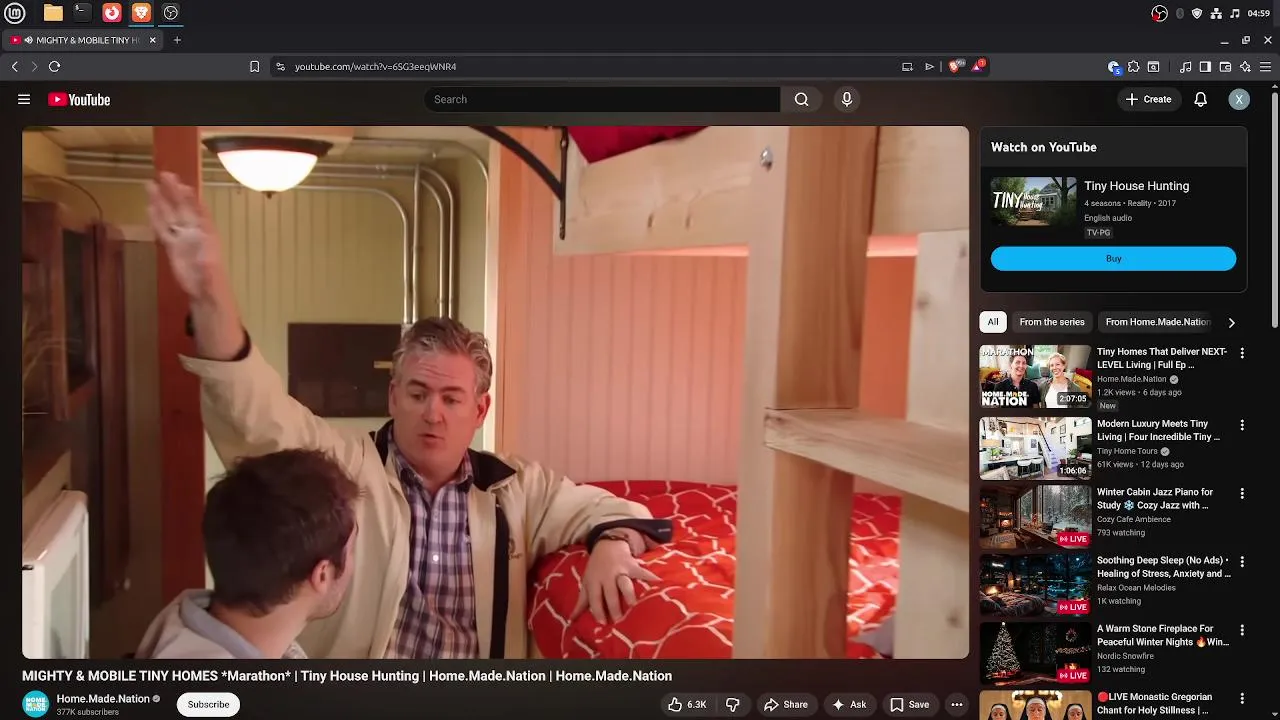Switch to OBS Studio in taskbar
The width and height of the screenshot is (1280, 720).
pyautogui.click(x=170, y=13)
